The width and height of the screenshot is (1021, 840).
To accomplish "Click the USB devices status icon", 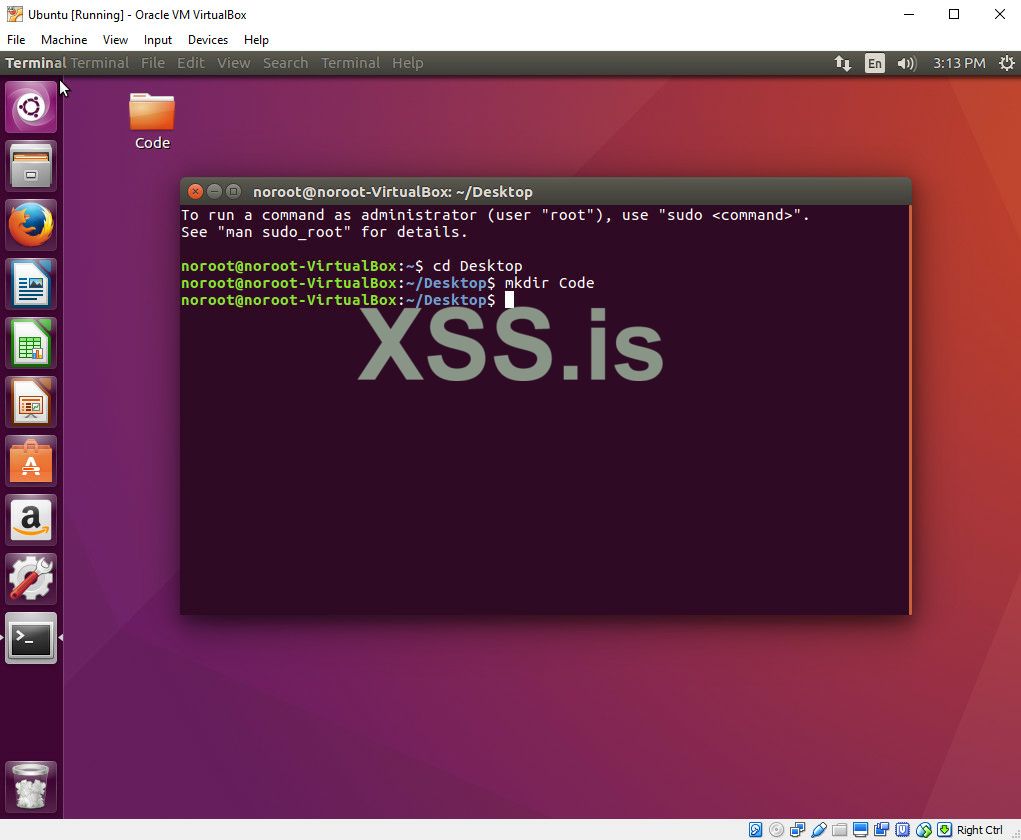I will click(818, 830).
